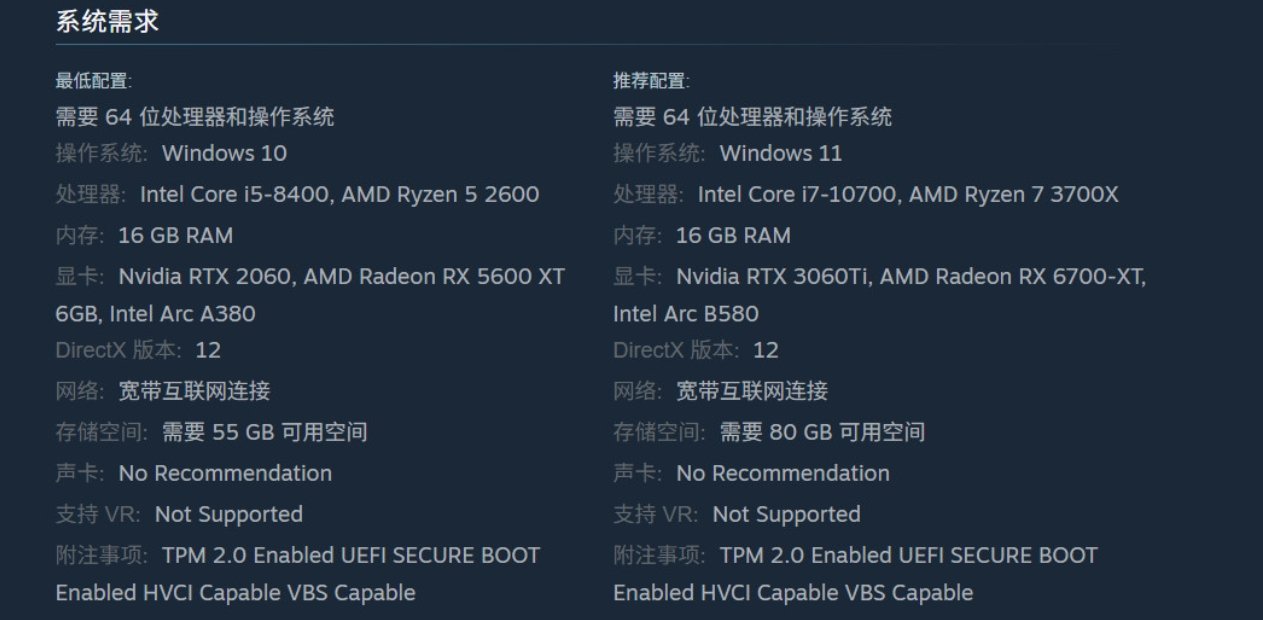Click the DirectX 版本 label under 最低配置
Screen dimensions: 1263x620
(118, 350)
